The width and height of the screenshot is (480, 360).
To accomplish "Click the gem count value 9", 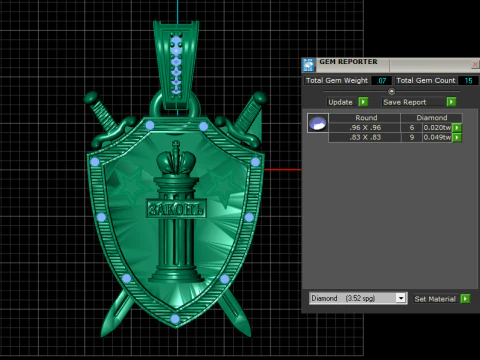I will tap(412, 137).
